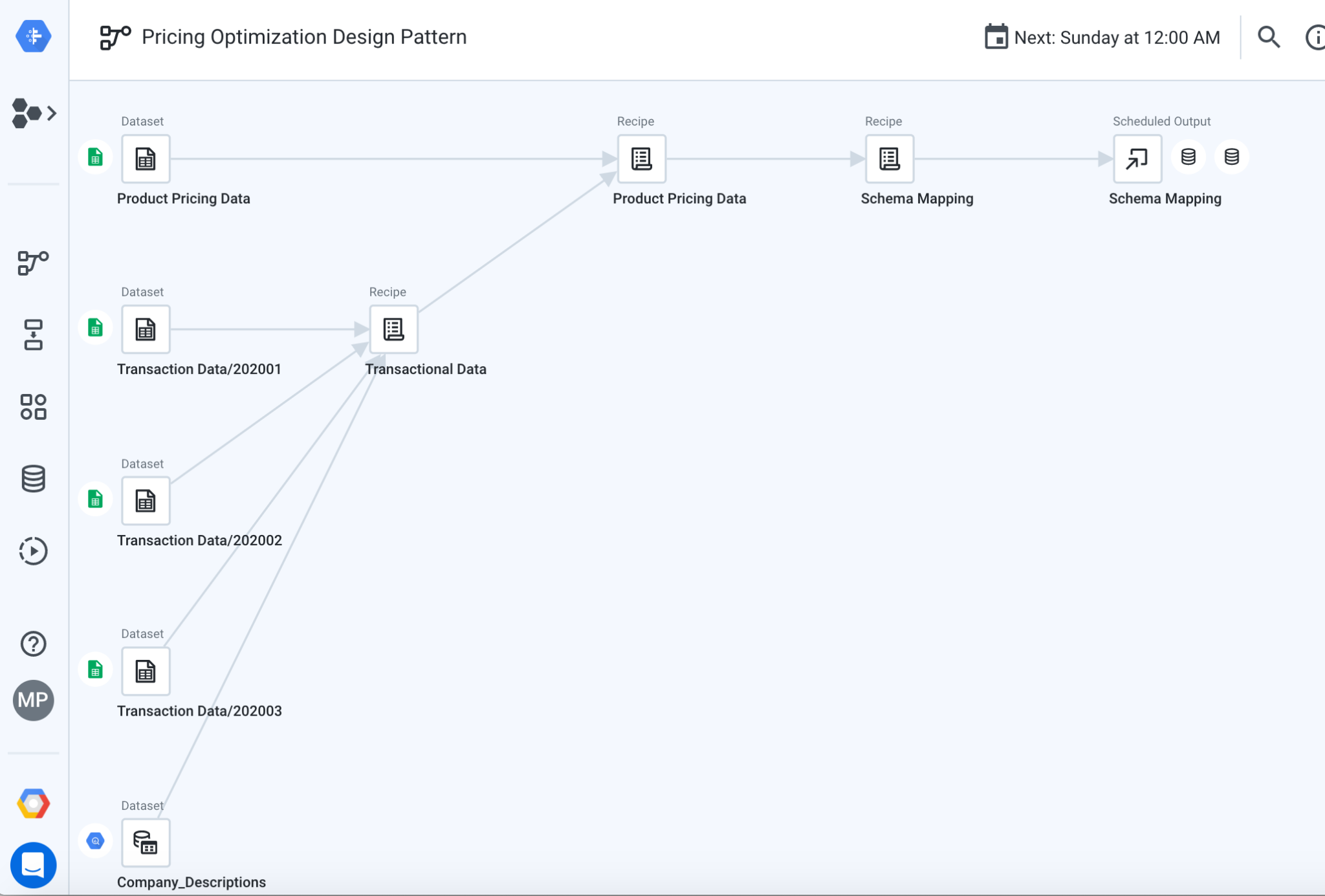The image size is (1325, 896).
Task: Select the Schema Mapping recipe node
Action: [889, 159]
